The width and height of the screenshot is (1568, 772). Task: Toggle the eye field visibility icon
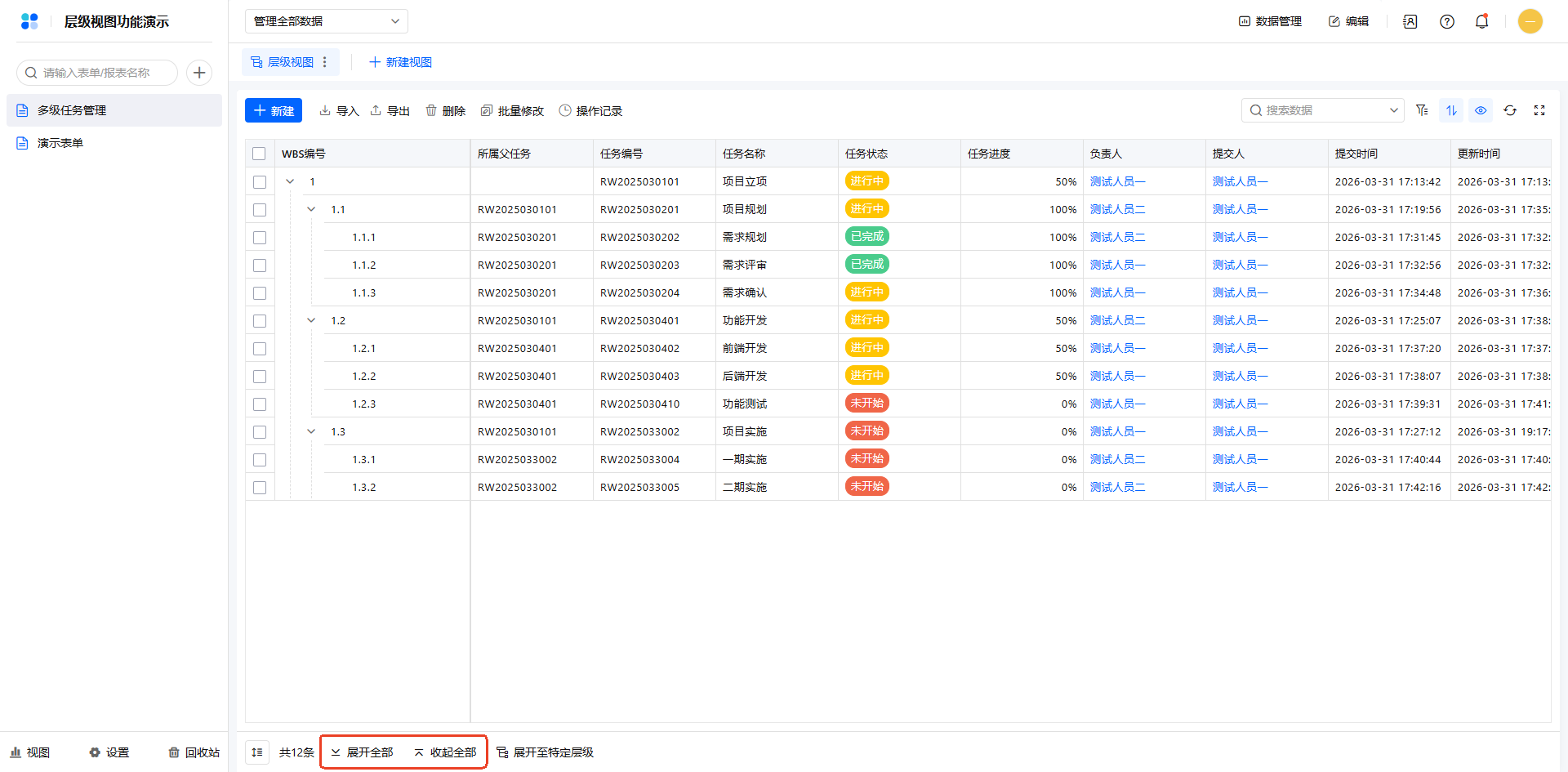[1481, 110]
